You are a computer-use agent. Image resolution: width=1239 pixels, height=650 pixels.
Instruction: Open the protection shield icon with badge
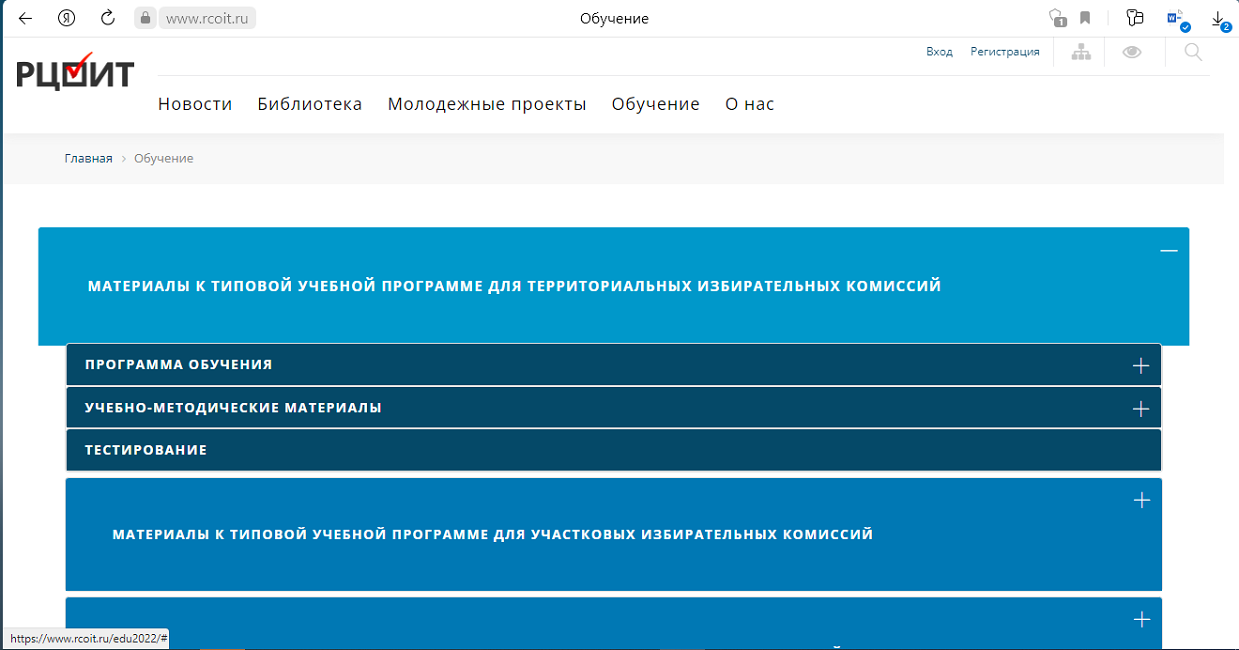click(1057, 18)
